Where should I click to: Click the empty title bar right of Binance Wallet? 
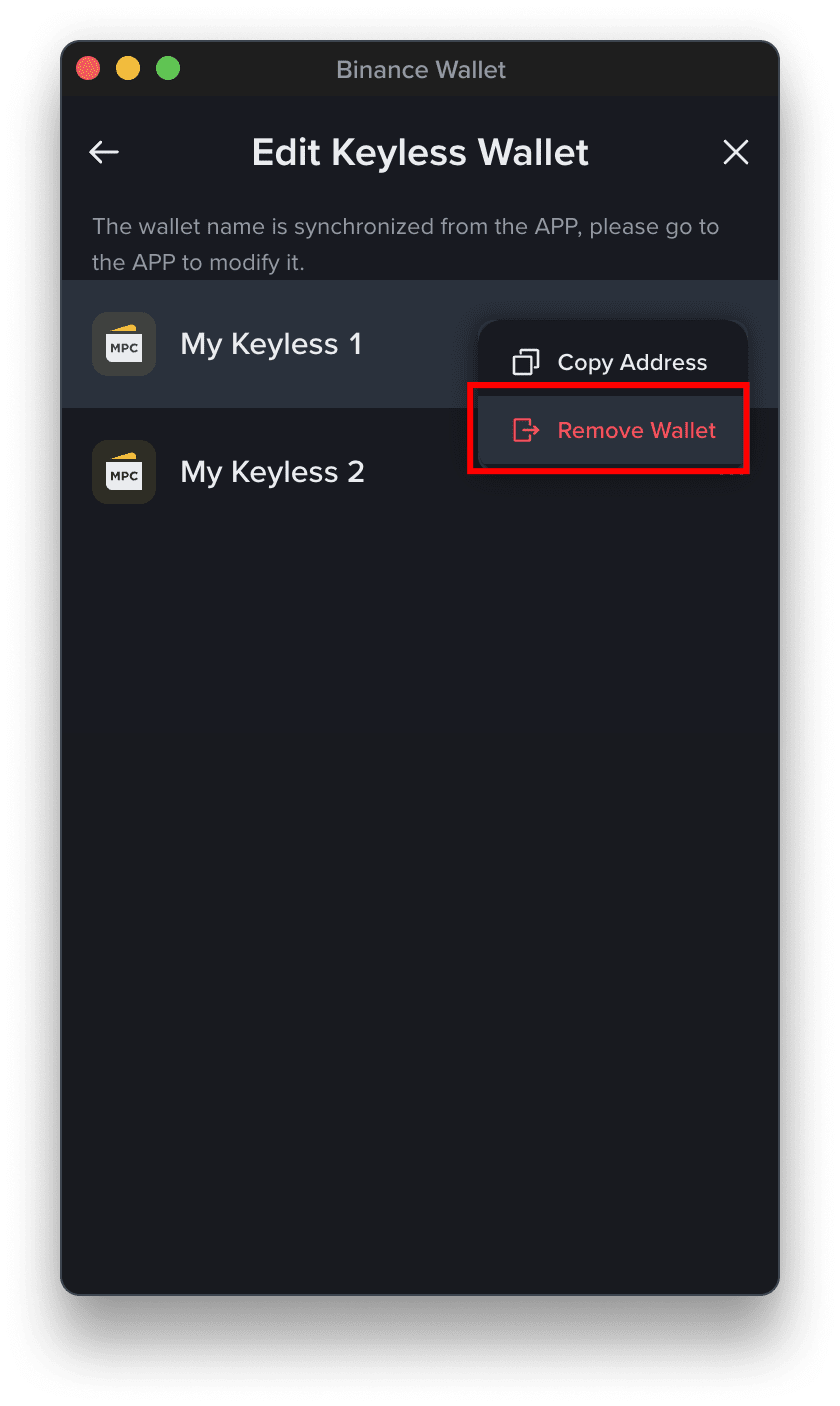coord(640,70)
